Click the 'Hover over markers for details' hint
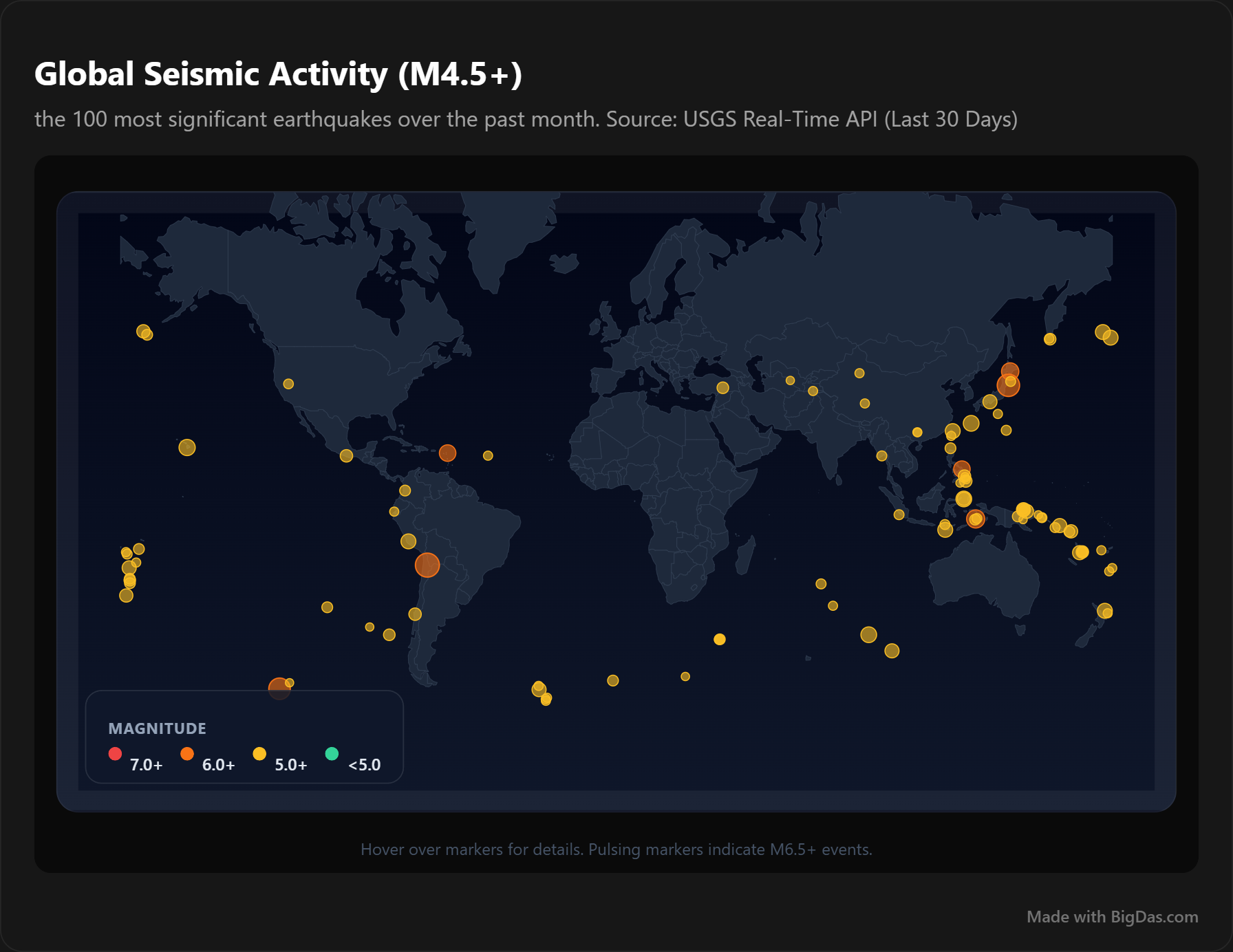This screenshot has height=952, width=1233. click(x=616, y=850)
